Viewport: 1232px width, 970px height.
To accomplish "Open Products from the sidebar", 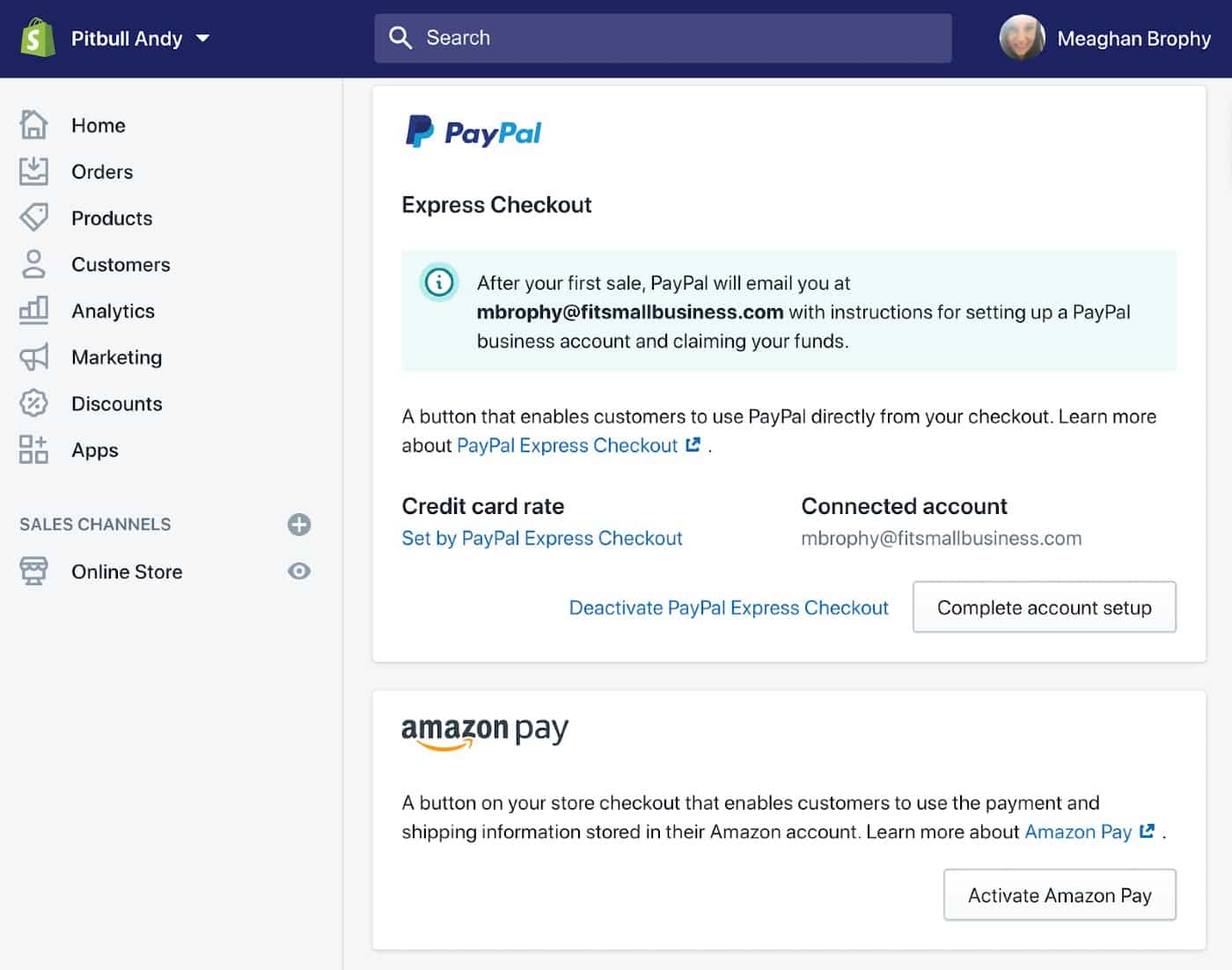I will (112, 218).
